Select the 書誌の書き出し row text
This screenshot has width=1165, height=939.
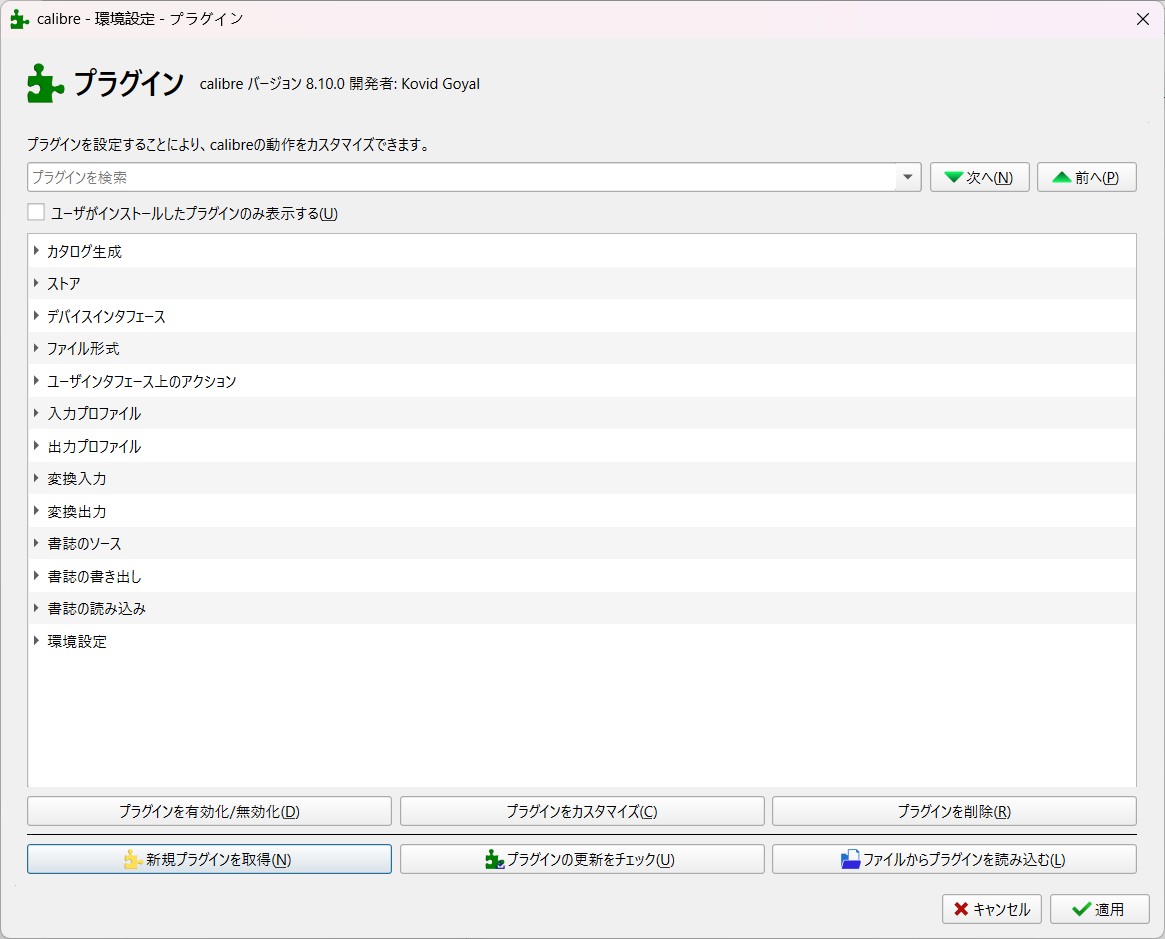point(94,576)
